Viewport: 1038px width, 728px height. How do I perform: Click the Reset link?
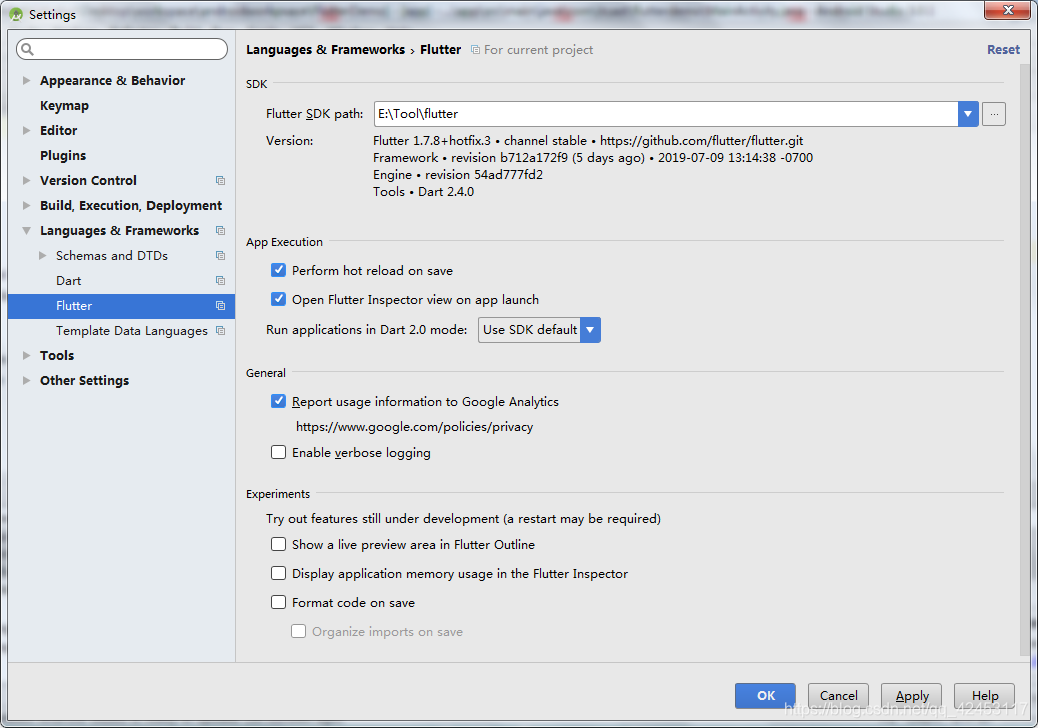coord(1003,50)
